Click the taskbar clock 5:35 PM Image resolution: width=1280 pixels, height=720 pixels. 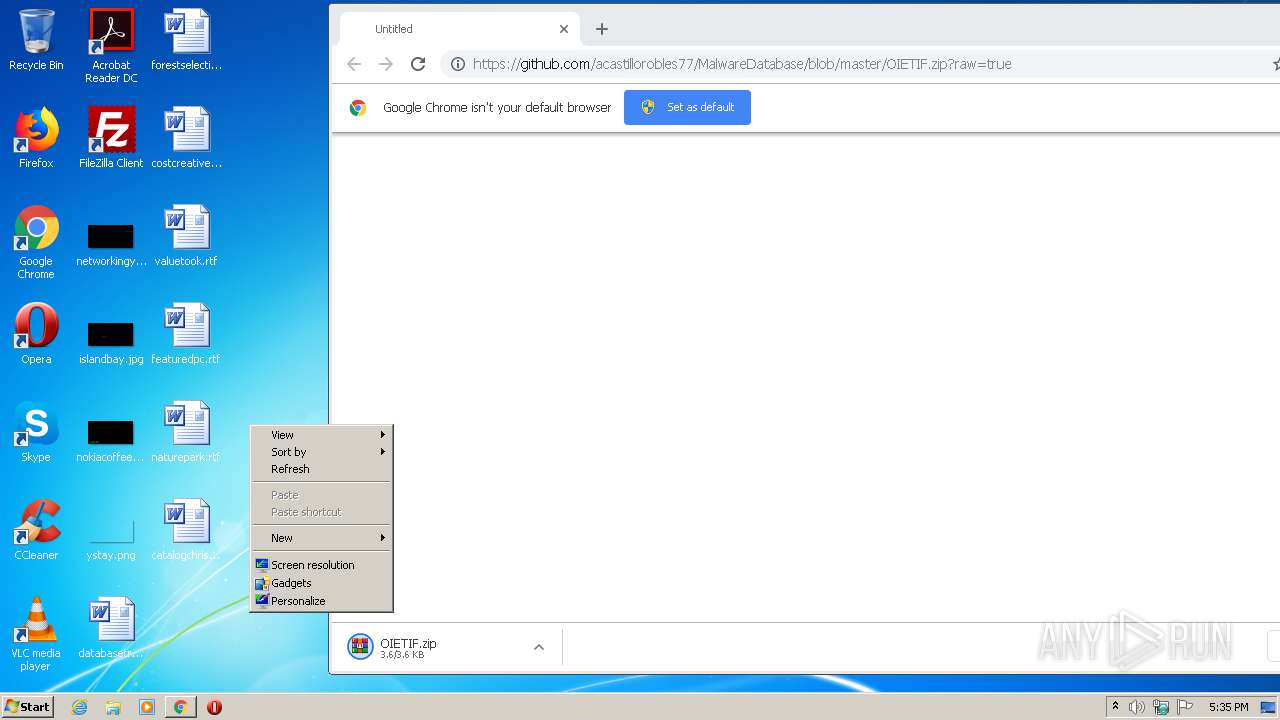(x=1228, y=707)
